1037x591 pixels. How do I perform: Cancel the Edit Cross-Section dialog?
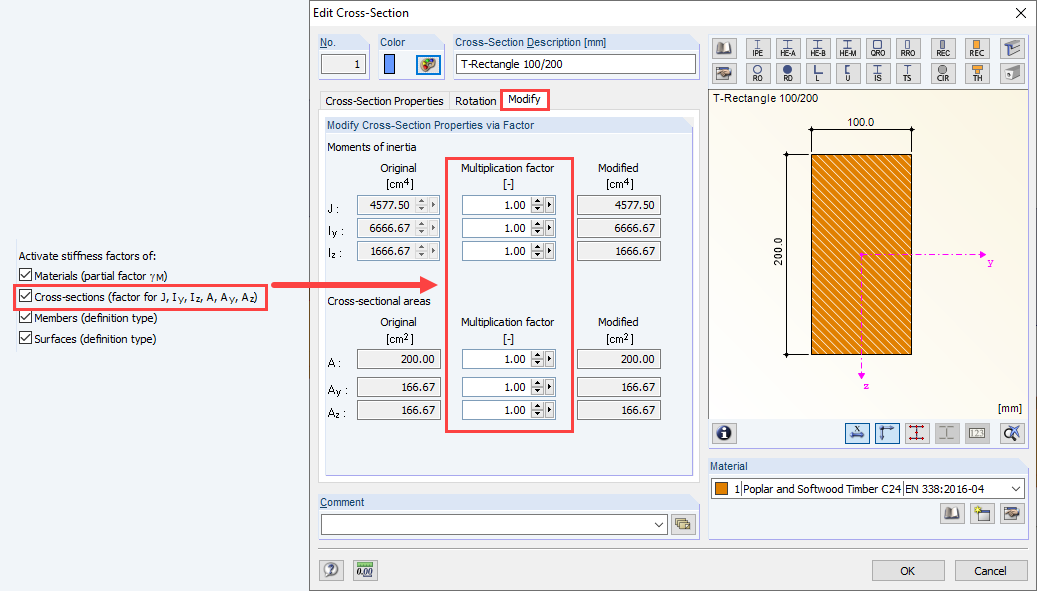click(x=990, y=571)
